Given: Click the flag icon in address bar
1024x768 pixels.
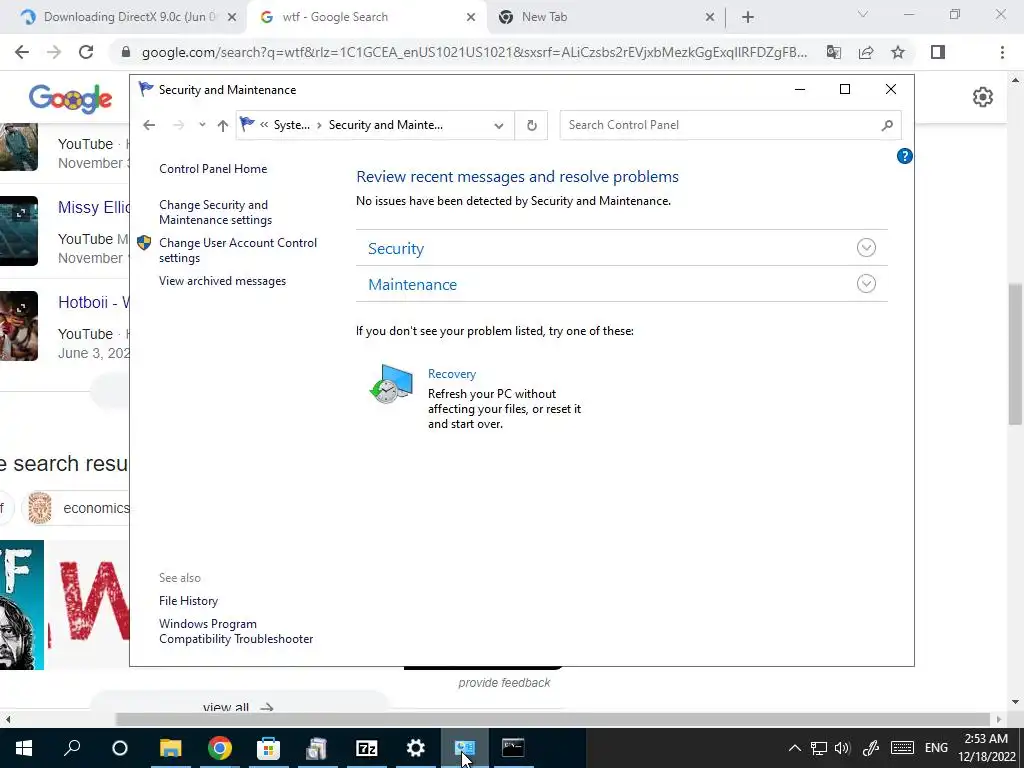Looking at the screenshot, I should coord(247,123).
